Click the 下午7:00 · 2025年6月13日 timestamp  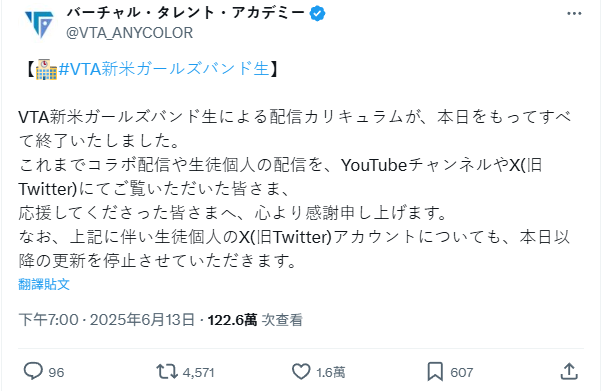(x=106, y=320)
